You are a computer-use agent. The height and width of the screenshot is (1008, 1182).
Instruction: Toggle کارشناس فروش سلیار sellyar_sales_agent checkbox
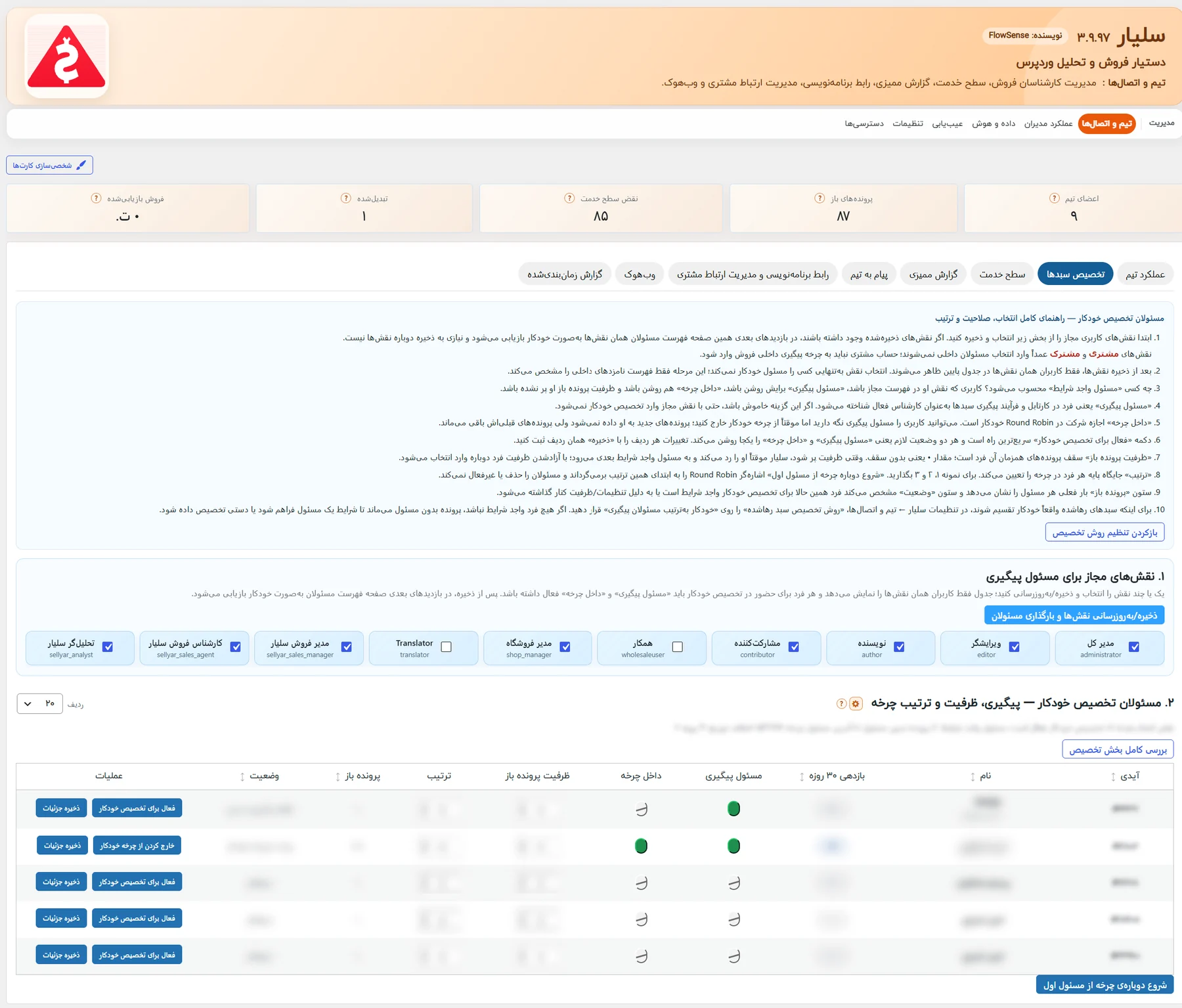tap(236, 647)
